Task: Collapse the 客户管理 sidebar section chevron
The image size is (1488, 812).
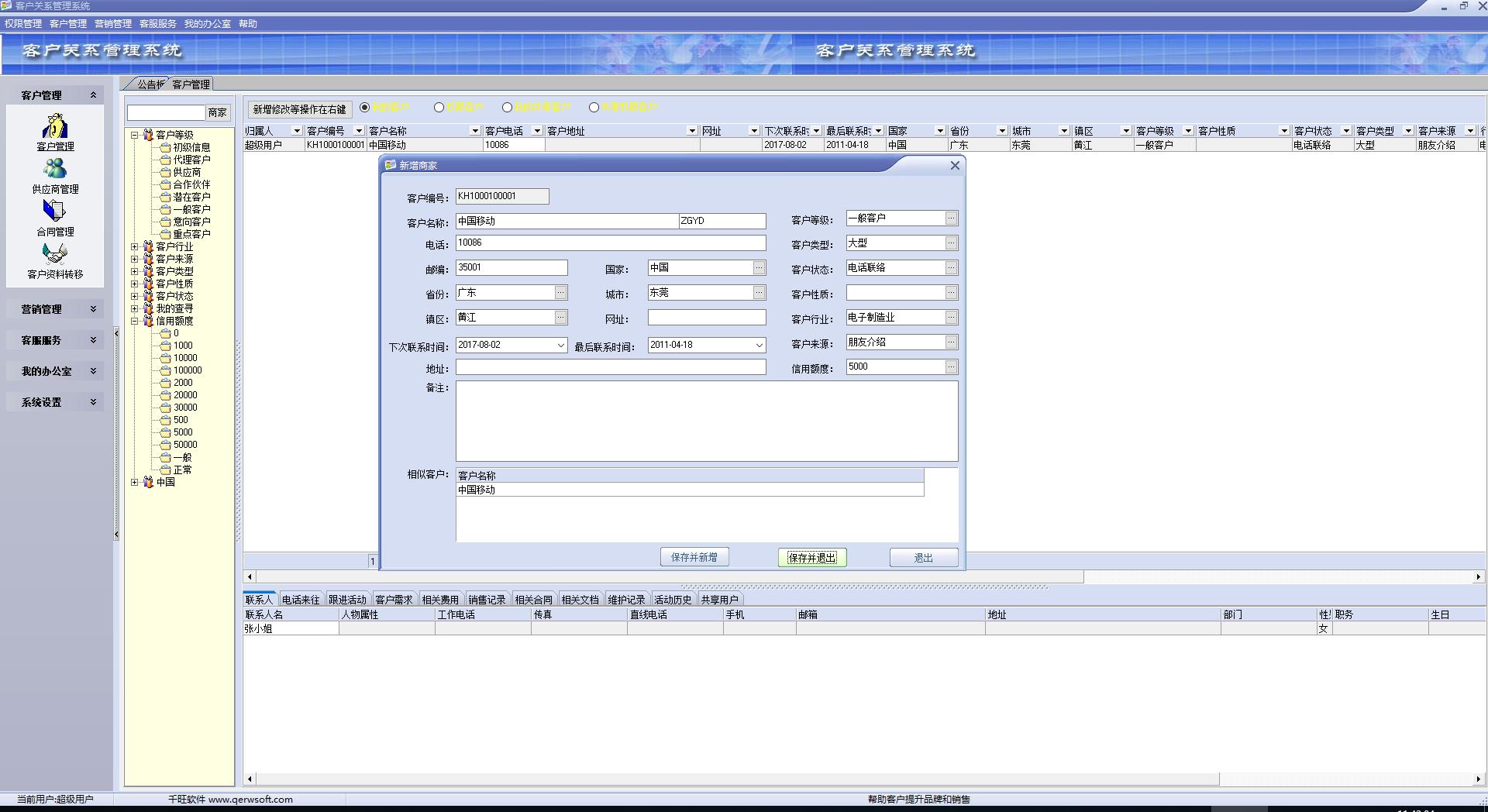Action: click(93, 95)
